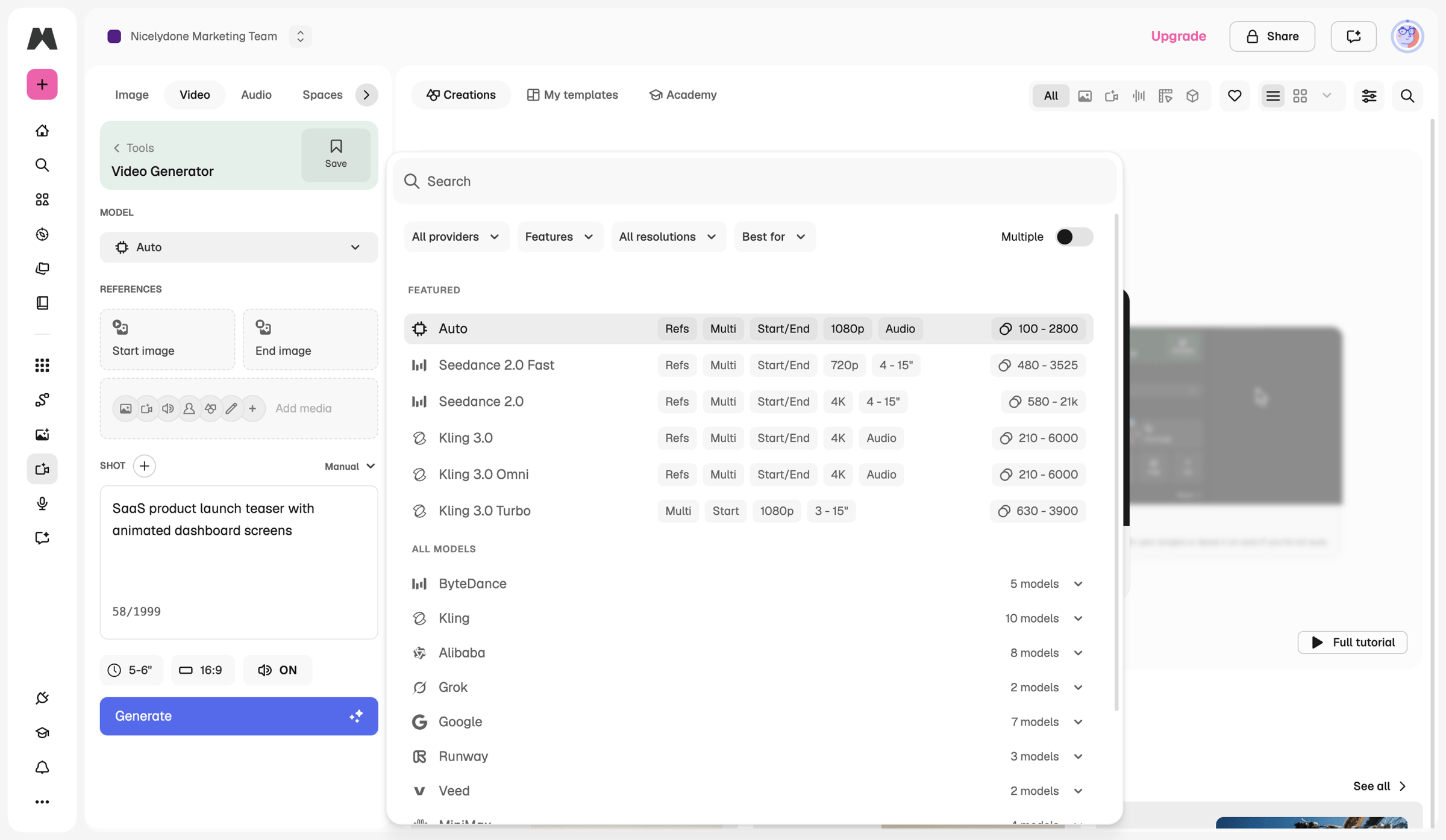Expand the Google 7 models group
The height and width of the screenshot is (840, 1446).
748,722
